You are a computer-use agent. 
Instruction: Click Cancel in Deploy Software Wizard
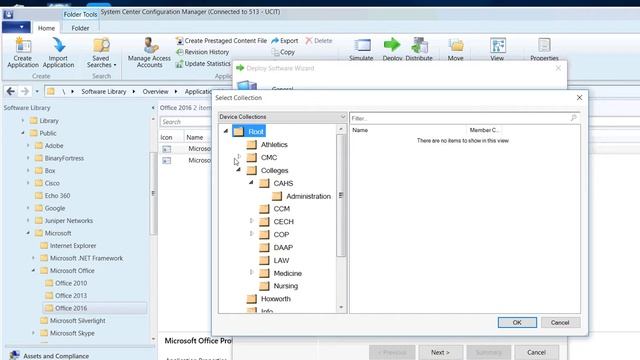pos(536,352)
